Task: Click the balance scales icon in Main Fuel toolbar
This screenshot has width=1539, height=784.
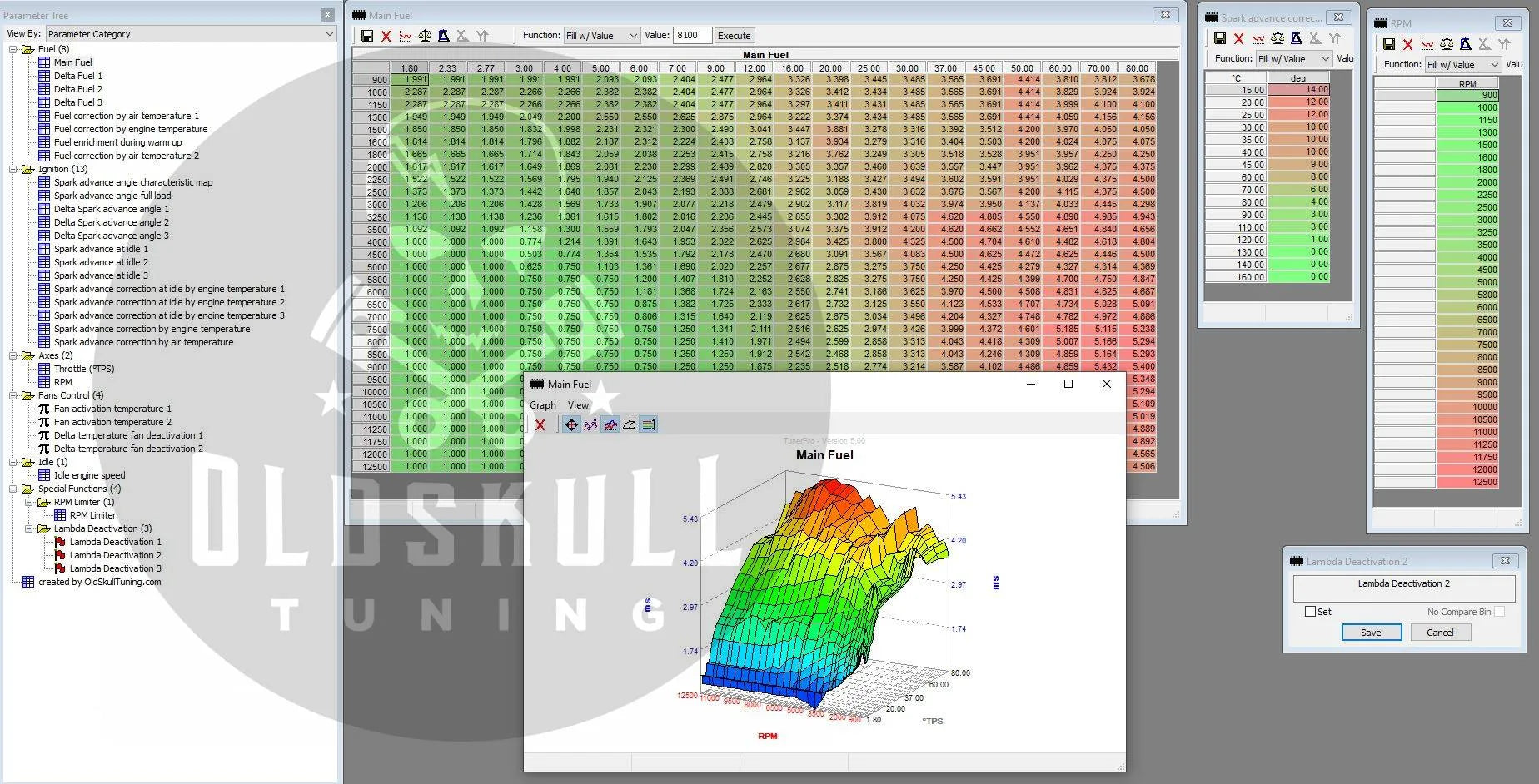Action: [425, 36]
